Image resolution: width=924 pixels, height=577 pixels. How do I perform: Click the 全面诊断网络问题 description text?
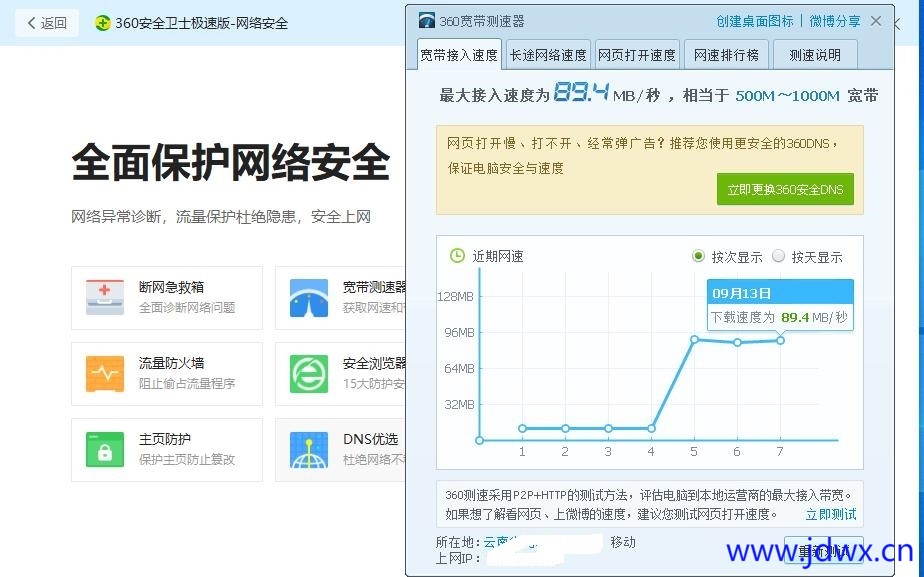[x=187, y=308]
